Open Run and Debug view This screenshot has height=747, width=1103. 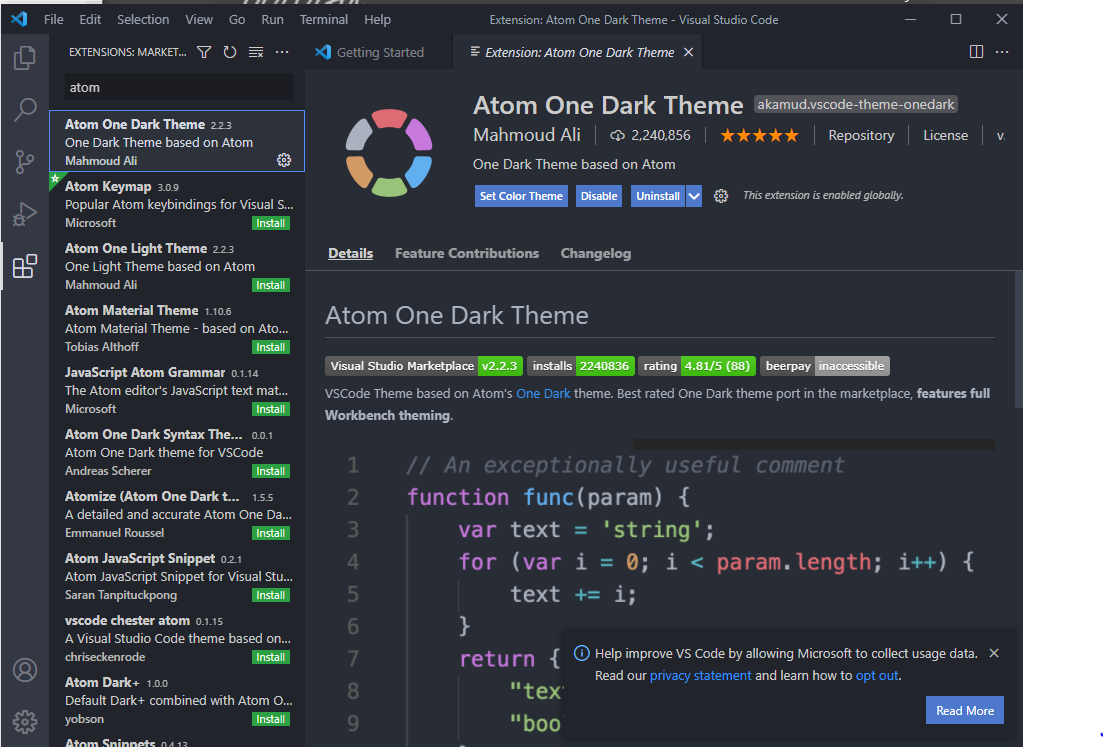point(25,214)
